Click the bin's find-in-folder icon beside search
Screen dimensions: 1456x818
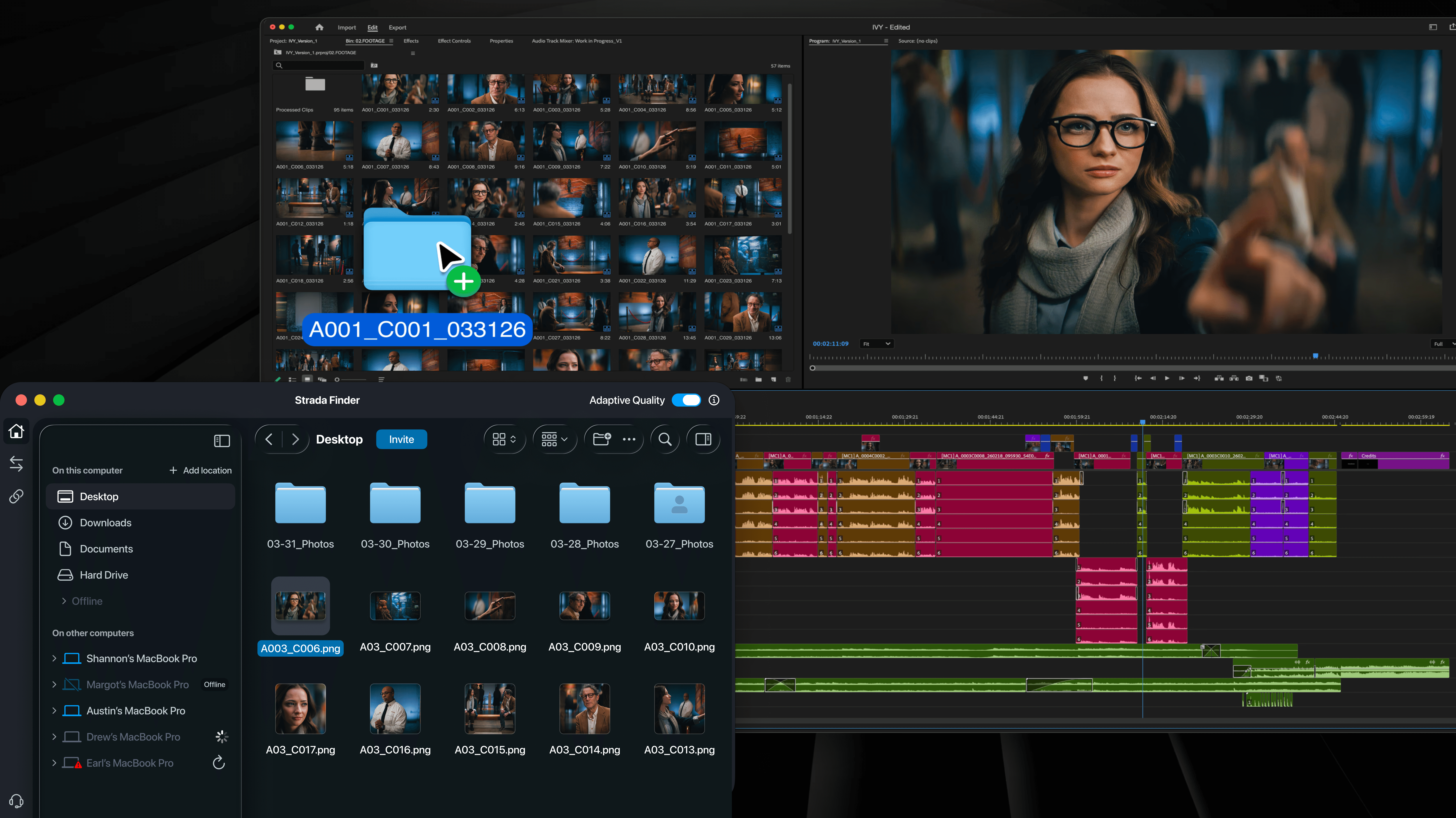pos(374,65)
